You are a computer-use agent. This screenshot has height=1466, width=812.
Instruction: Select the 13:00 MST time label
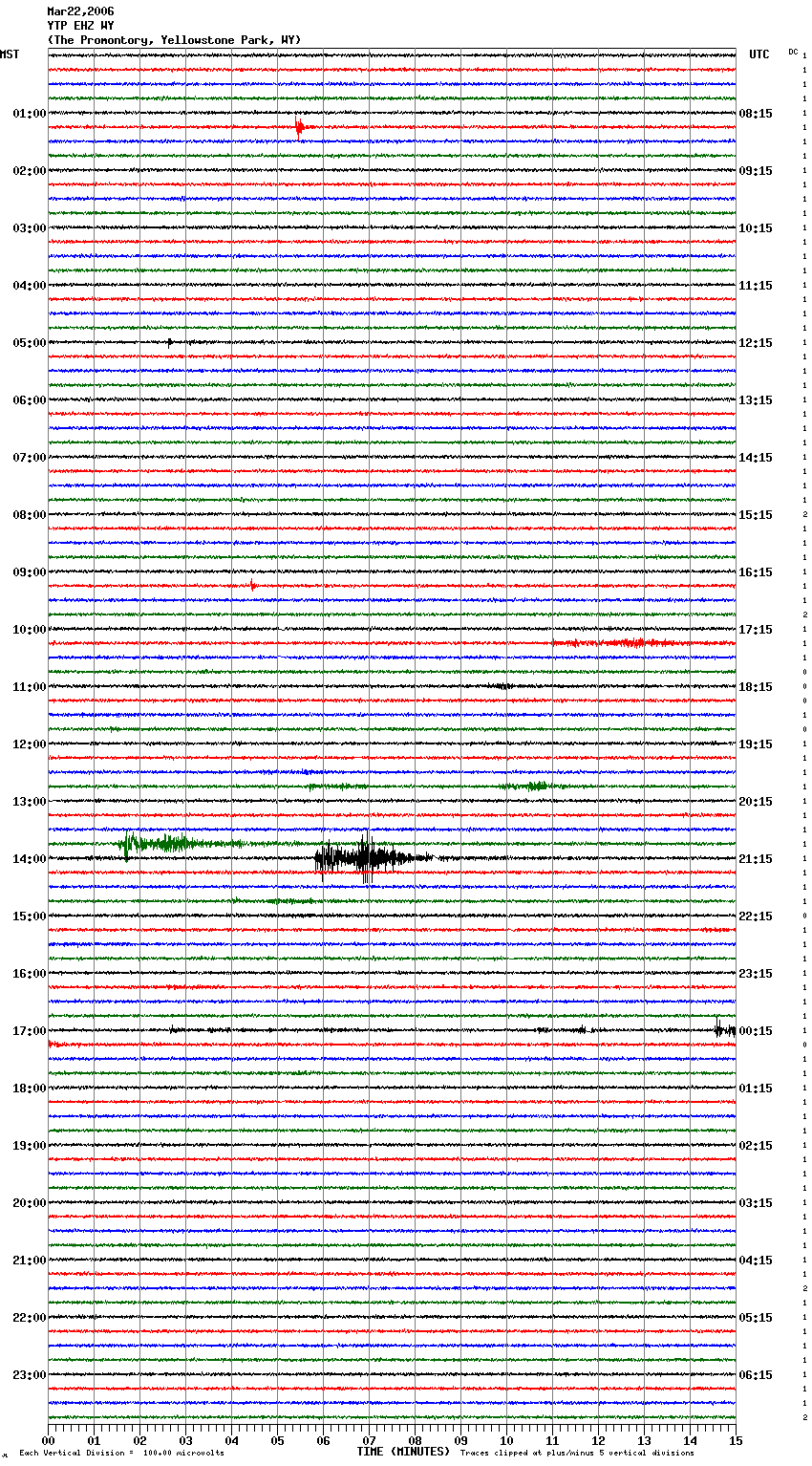click(30, 802)
